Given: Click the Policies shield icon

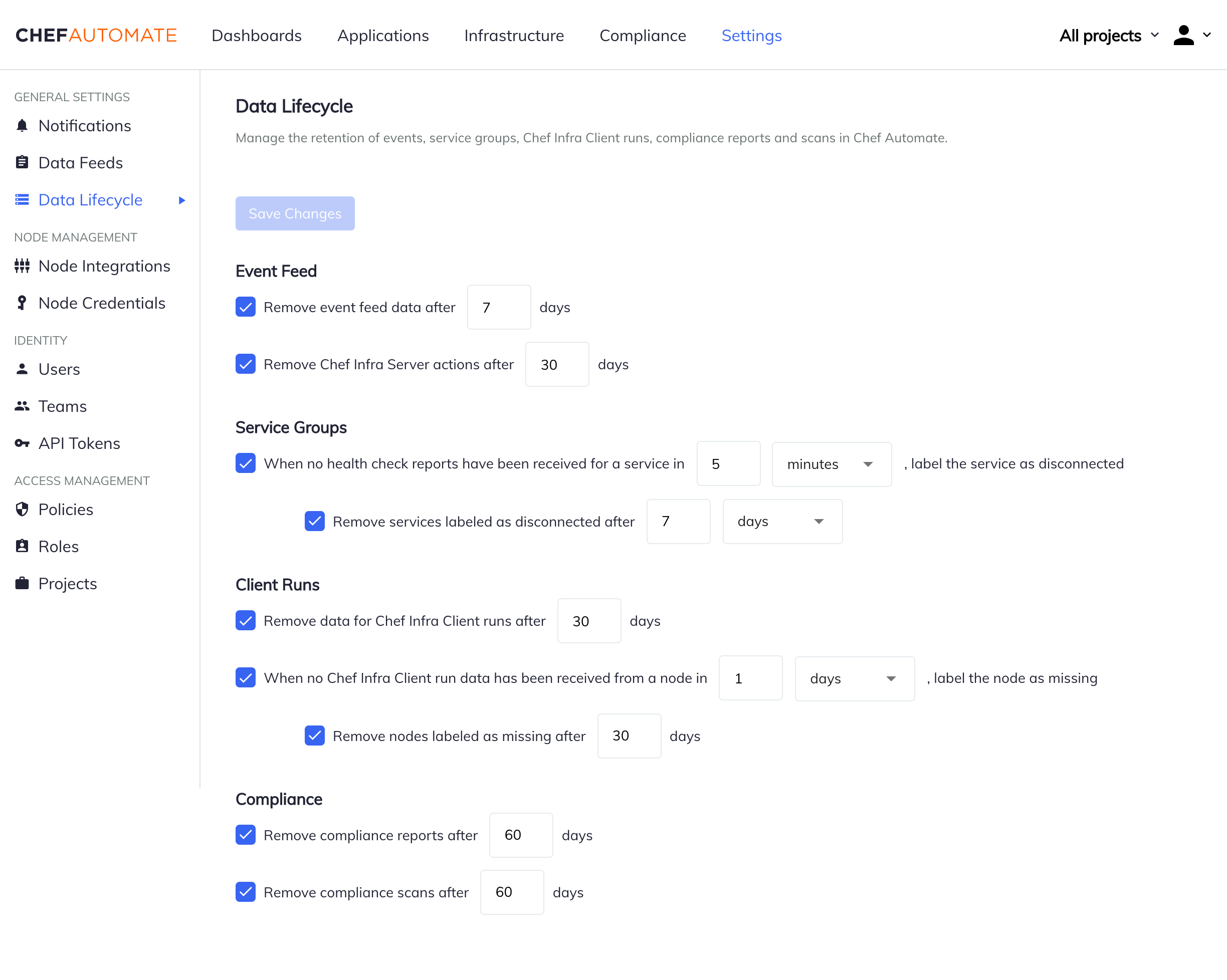Looking at the screenshot, I should pos(22,510).
